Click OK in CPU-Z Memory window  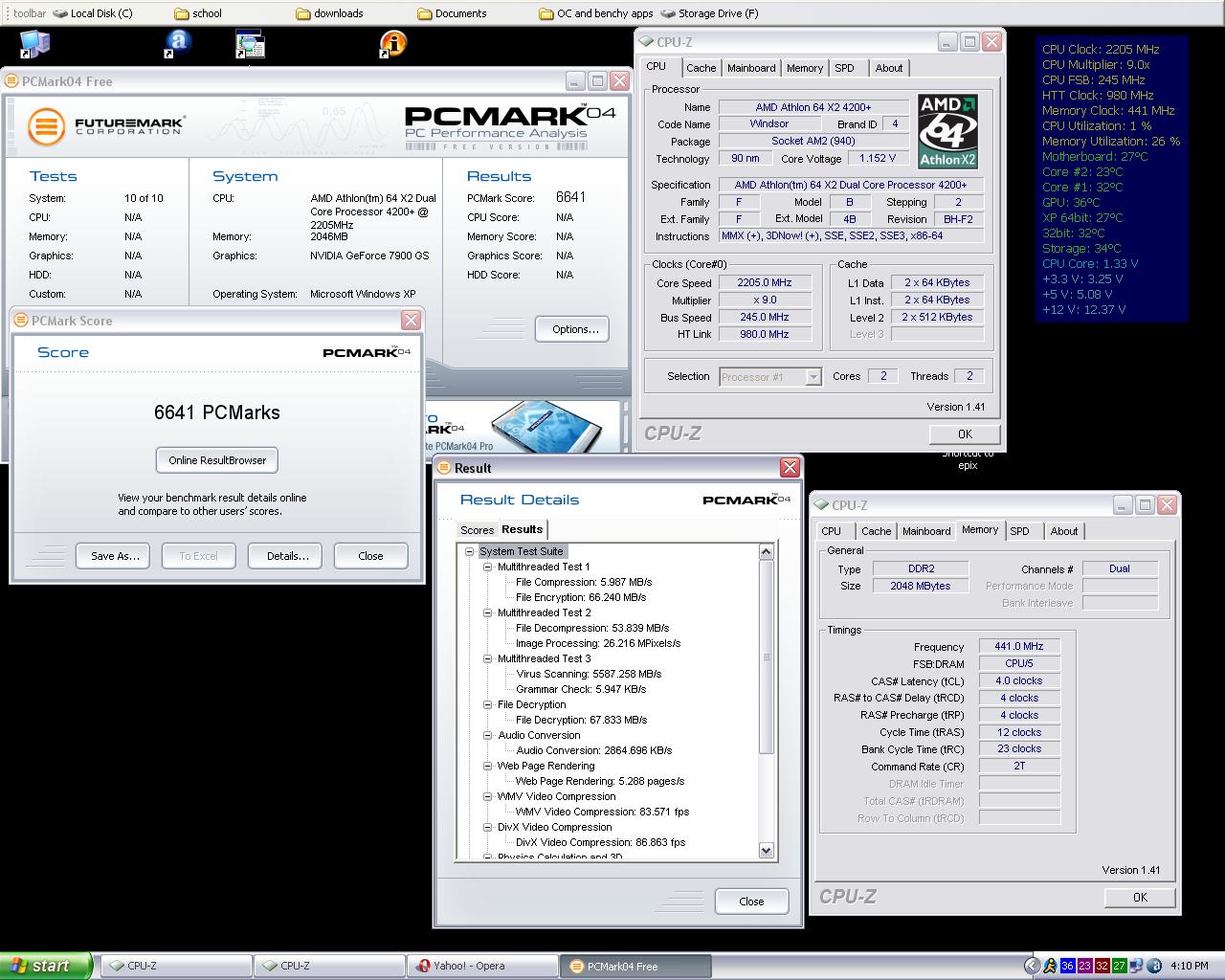pos(1140,897)
